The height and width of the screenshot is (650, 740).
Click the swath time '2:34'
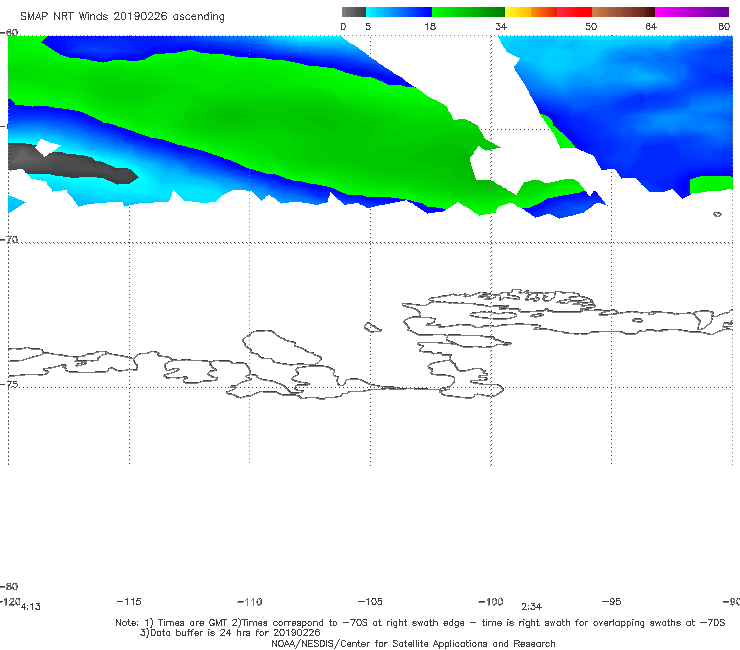pos(531,607)
